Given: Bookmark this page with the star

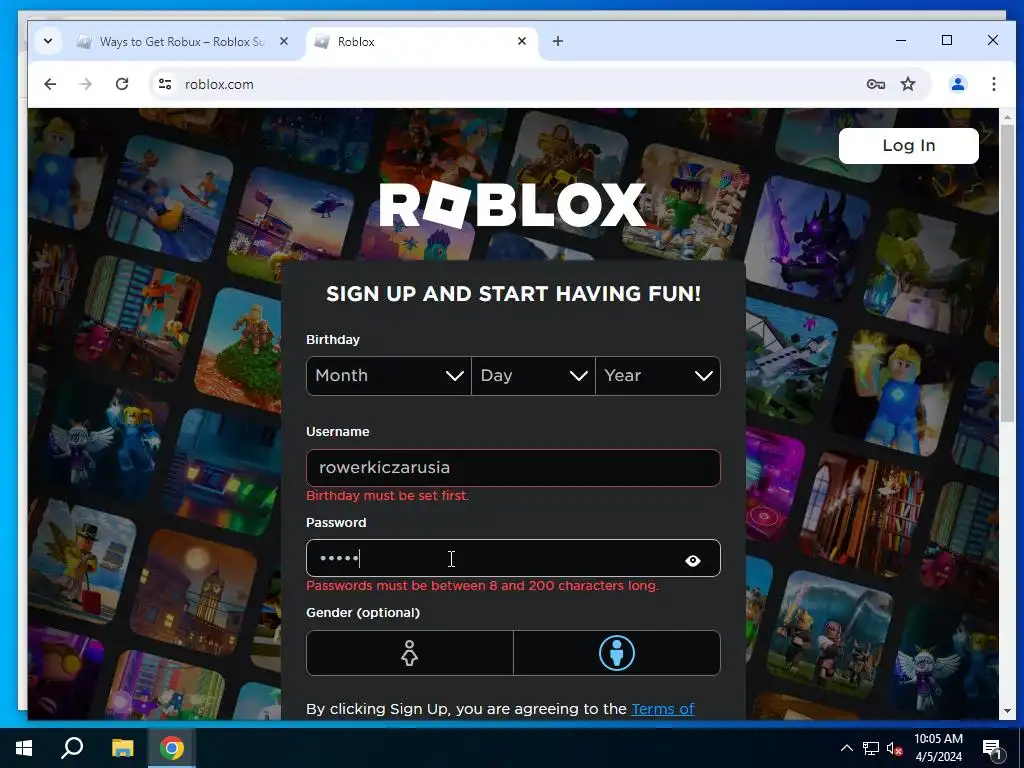Looking at the screenshot, I should click(908, 84).
